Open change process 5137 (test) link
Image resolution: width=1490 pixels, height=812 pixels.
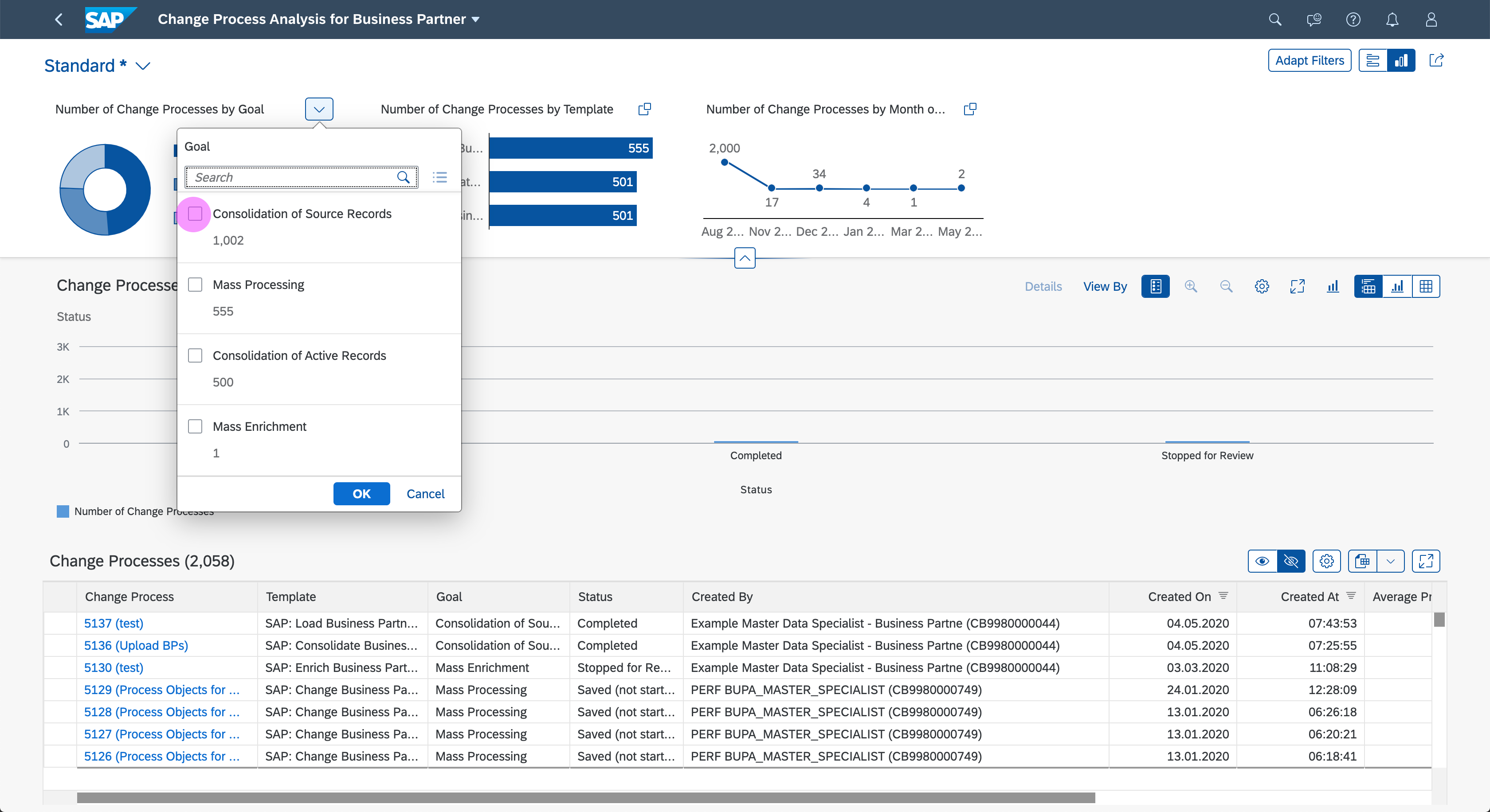tap(114, 623)
